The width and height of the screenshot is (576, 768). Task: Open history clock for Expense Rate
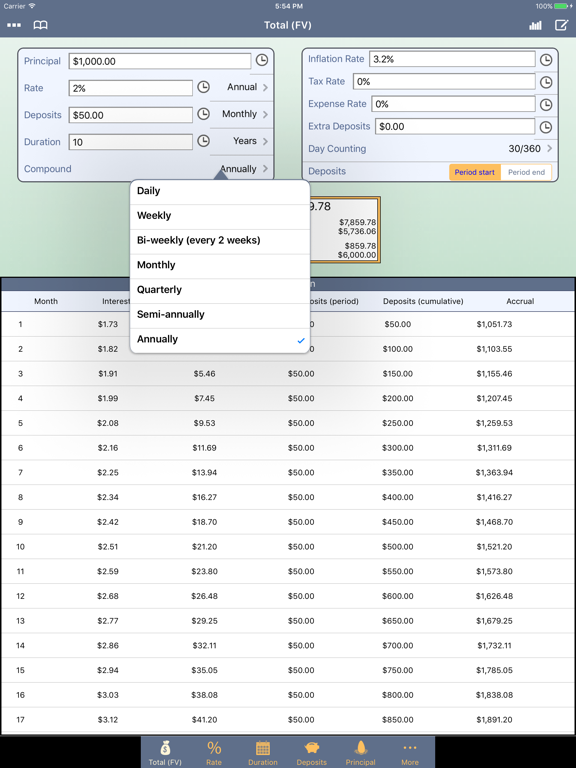pyautogui.click(x=546, y=105)
